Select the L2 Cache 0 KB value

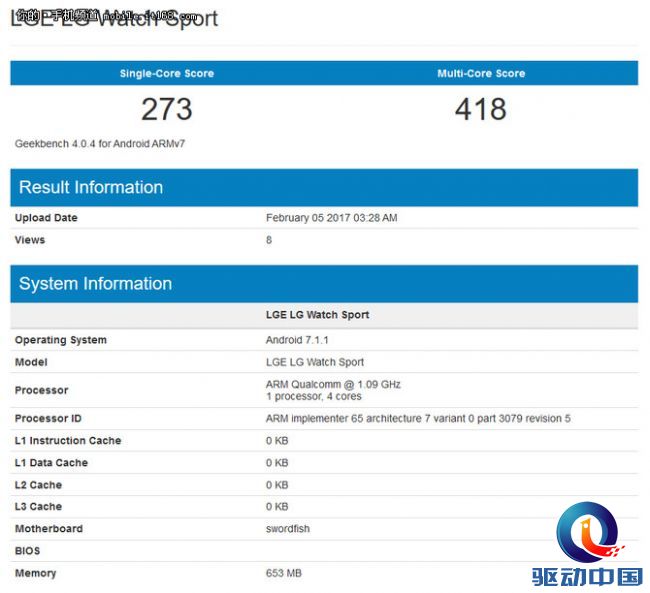[x=277, y=485]
